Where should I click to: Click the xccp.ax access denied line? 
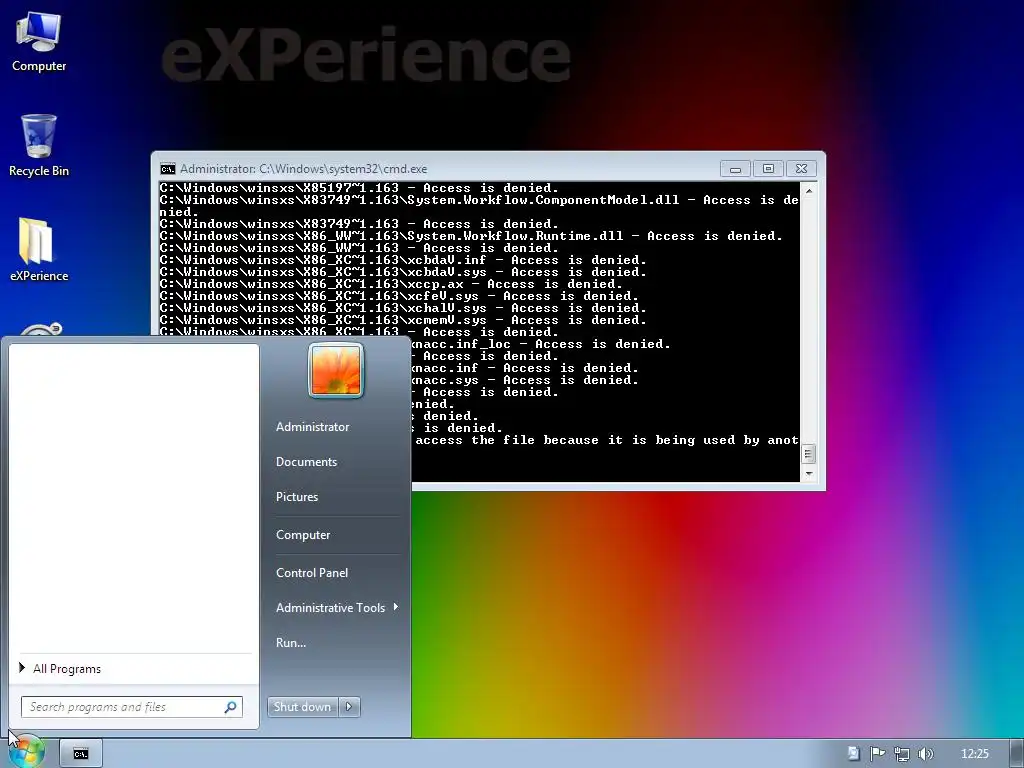coord(391,284)
